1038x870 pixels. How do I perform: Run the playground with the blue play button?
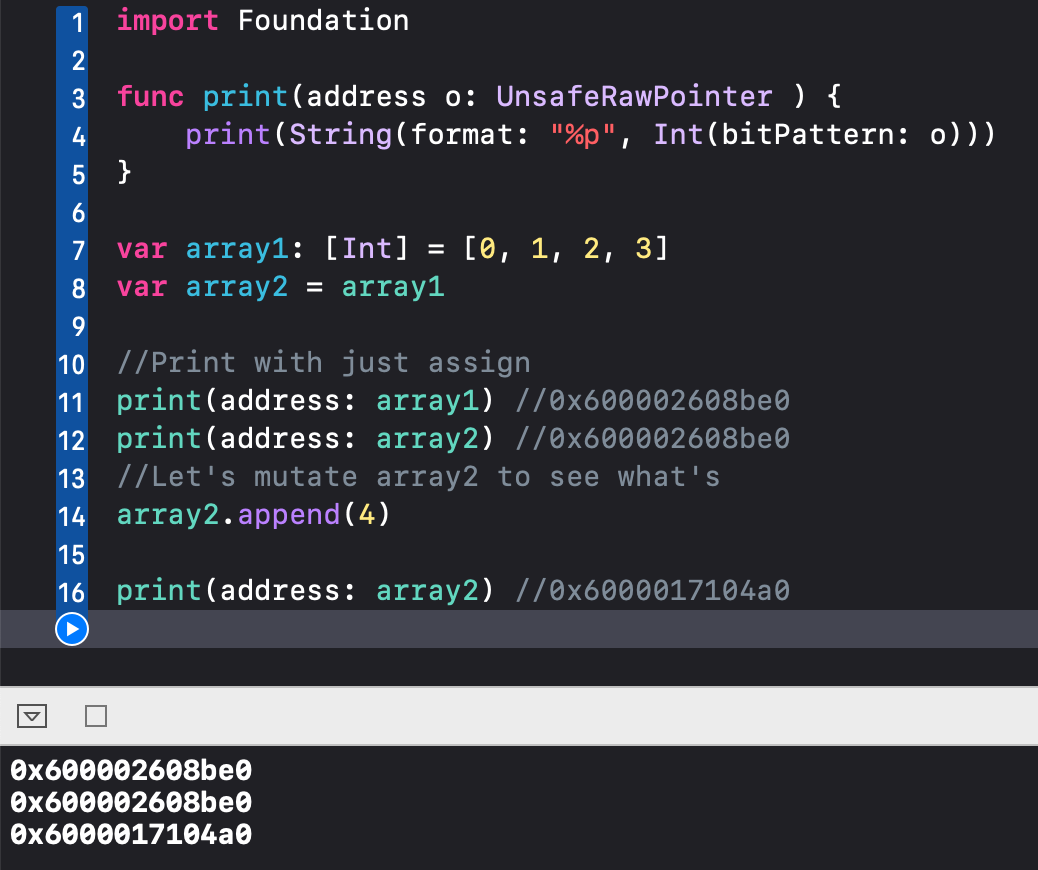pos(72,629)
